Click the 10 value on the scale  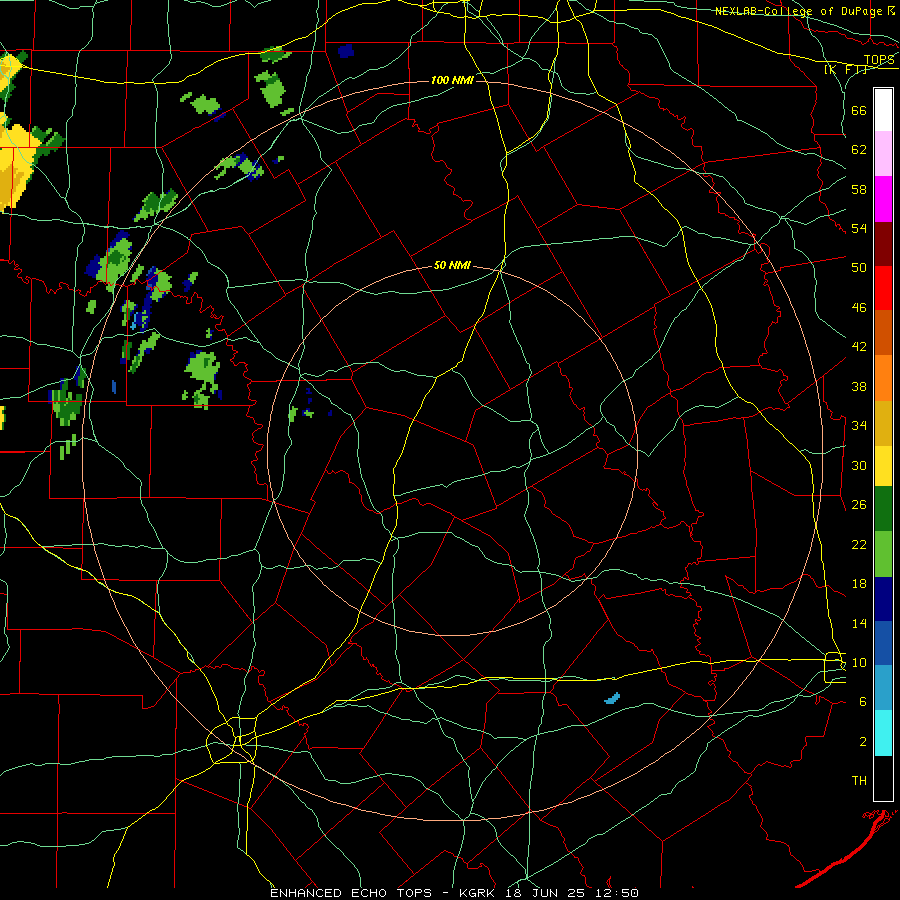point(859,662)
